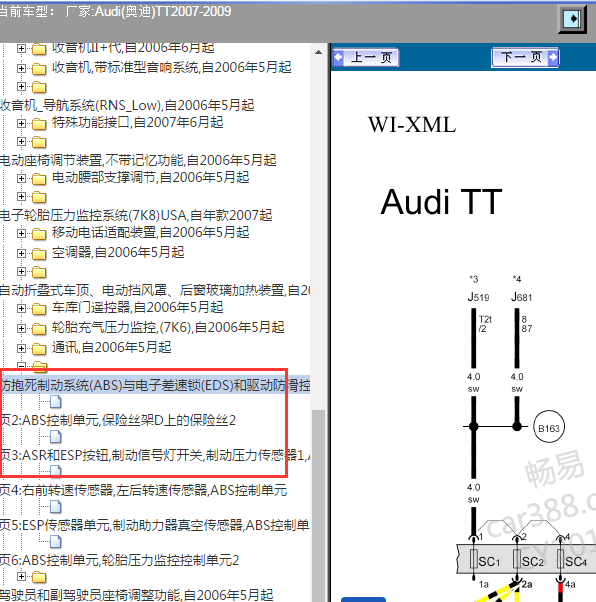Expand 移动电话适配装置 node
Screen dimensions: 596x602
(22, 233)
